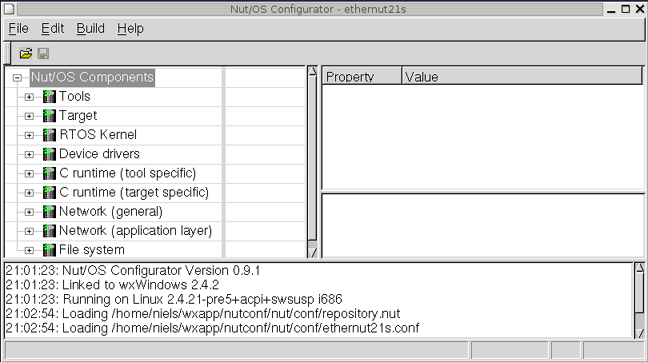Open the File menu
Viewport: 648px width, 362px height.
pyautogui.click(x=18, y=29)
